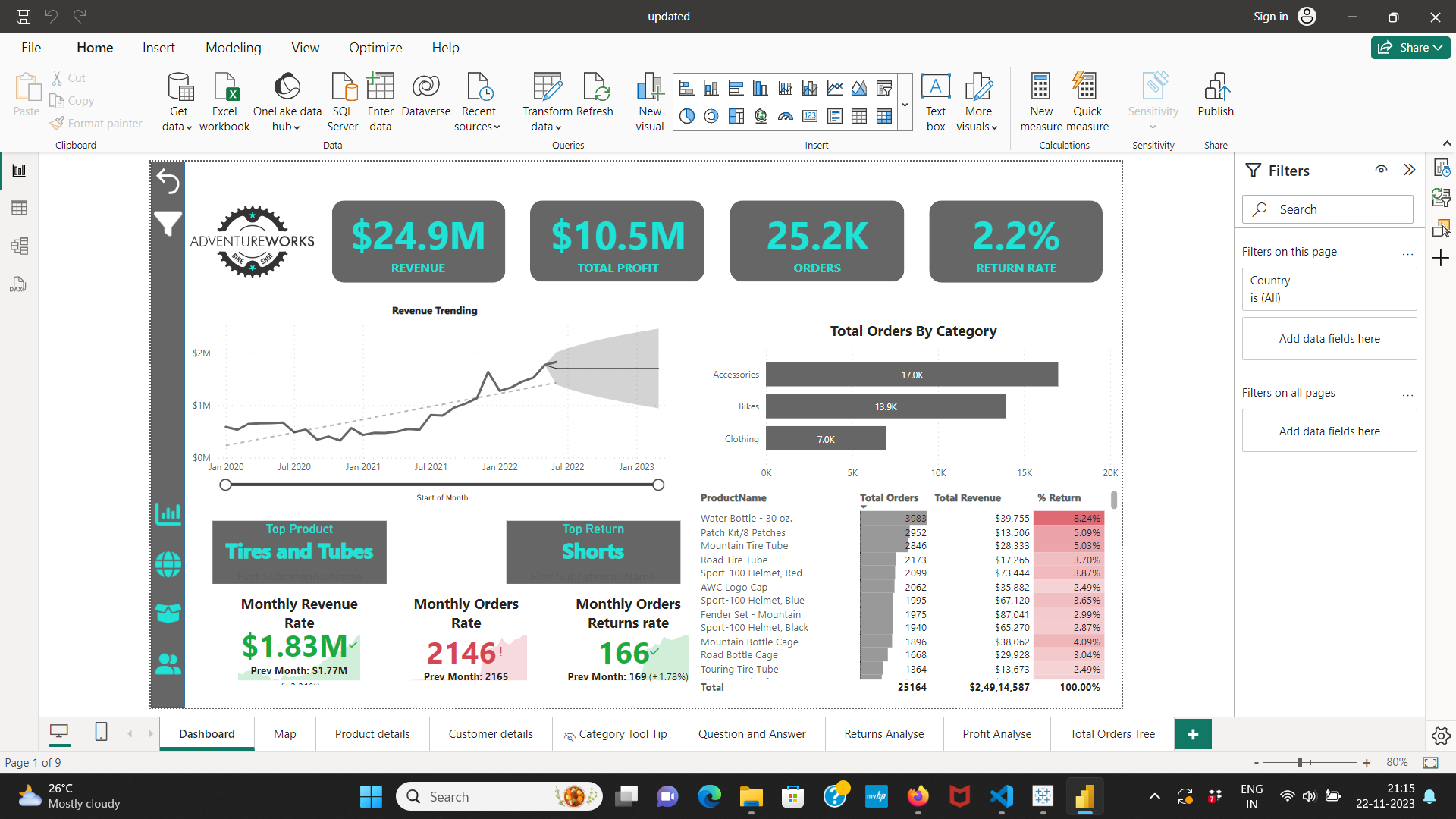Collapse the Filters pane
Viewport: 1456px width, 819px height.
(x=1410, y=170)
